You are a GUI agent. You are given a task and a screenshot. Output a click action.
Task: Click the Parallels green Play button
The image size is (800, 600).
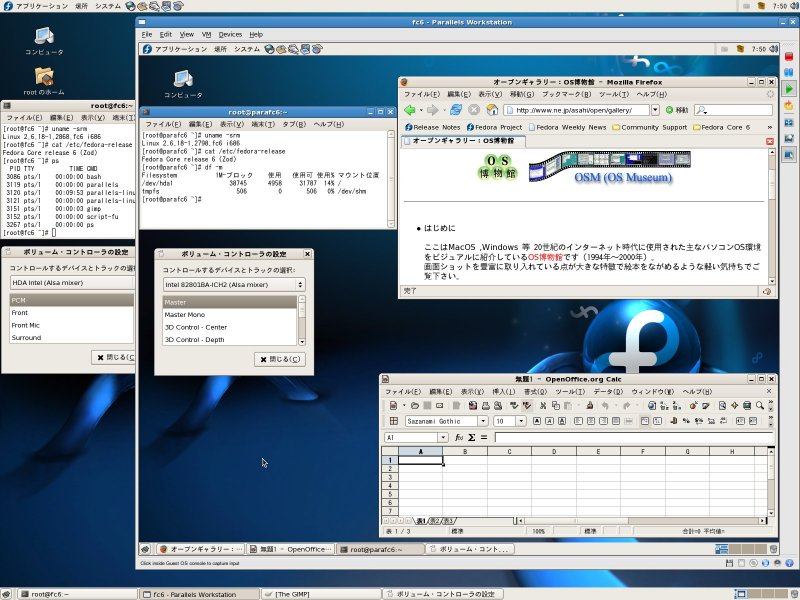tap(789, 89)
